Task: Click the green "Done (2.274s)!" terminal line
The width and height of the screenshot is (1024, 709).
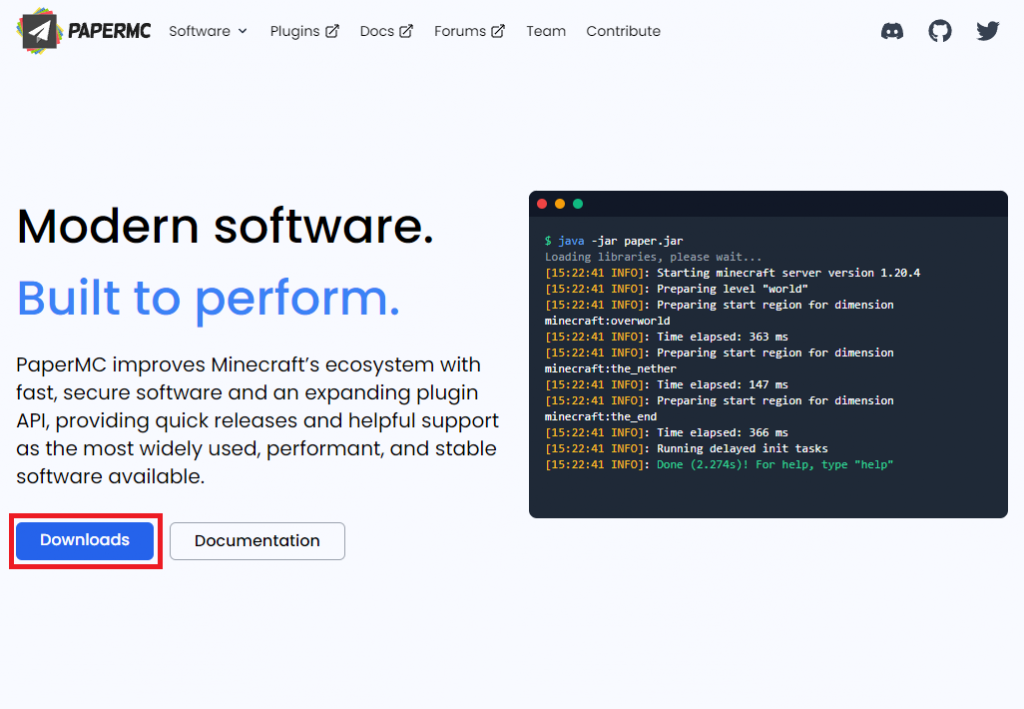Action: click(x=774, y=465)
